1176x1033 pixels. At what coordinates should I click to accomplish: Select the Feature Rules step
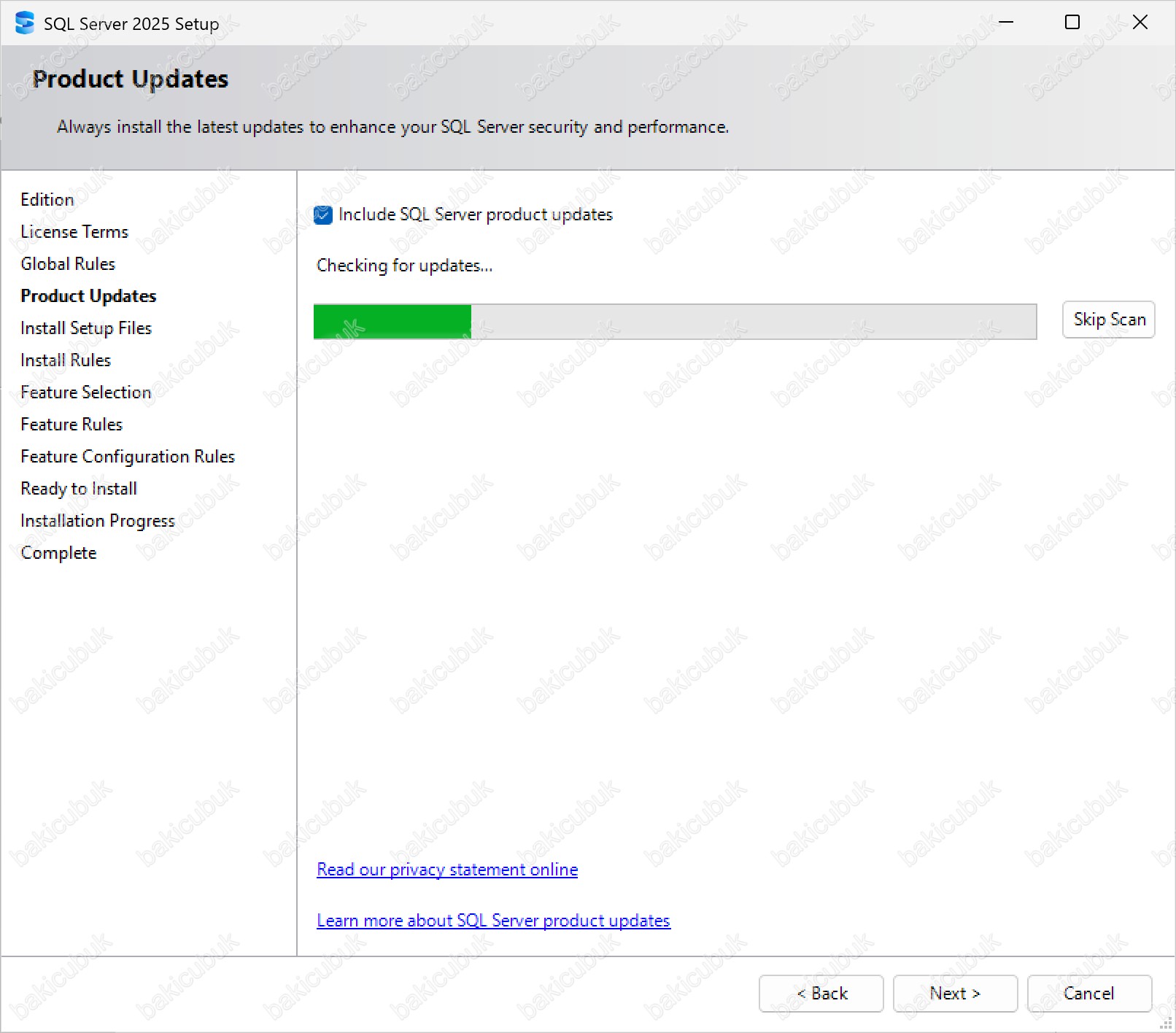pyautogui.click(x=71, y=425)
